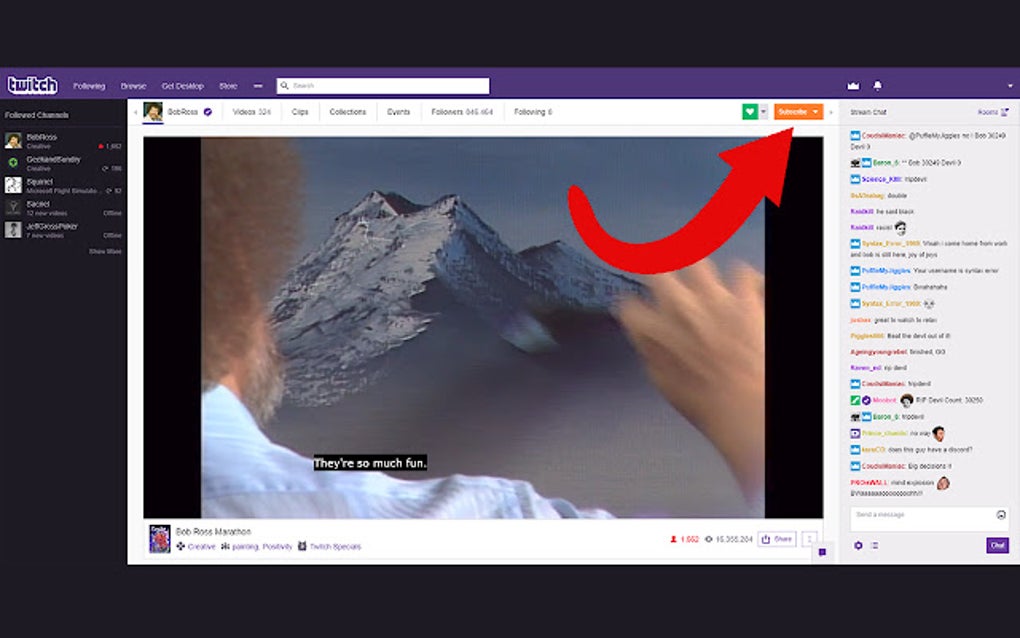Open the emote picker smiley
This screenshot has width=1020, height=638.
click(x=1001, y=515)
